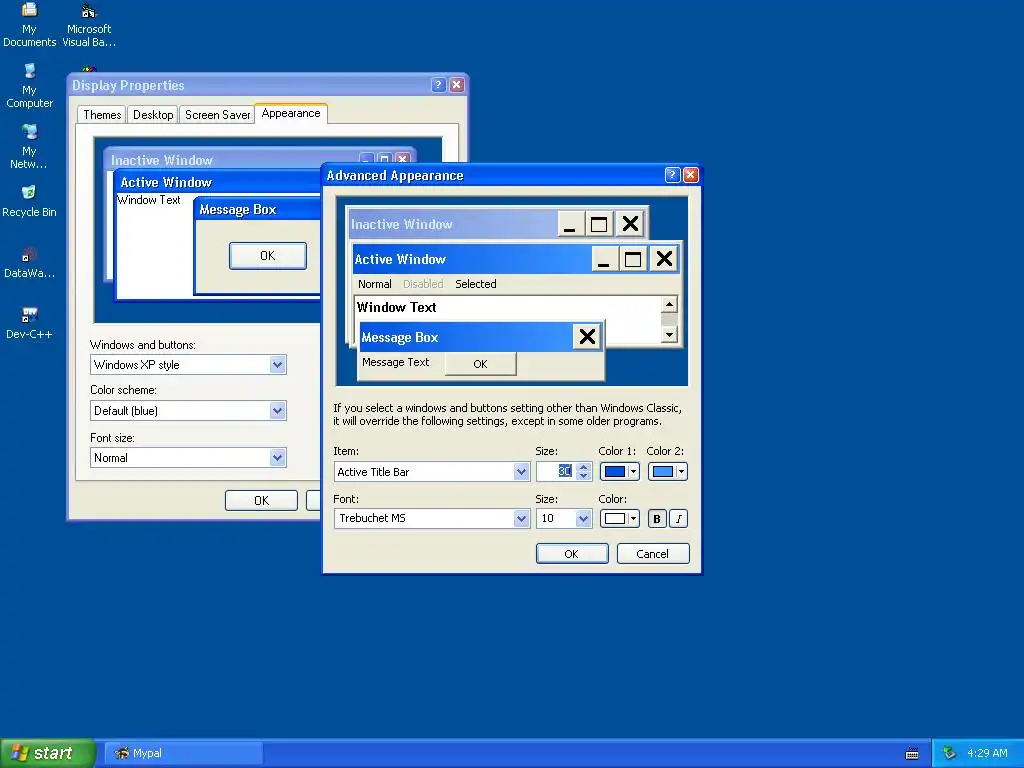The image size is (1024, 768).
Task: Click Message Box title in advanced preview
Action: tap(400, 338)
